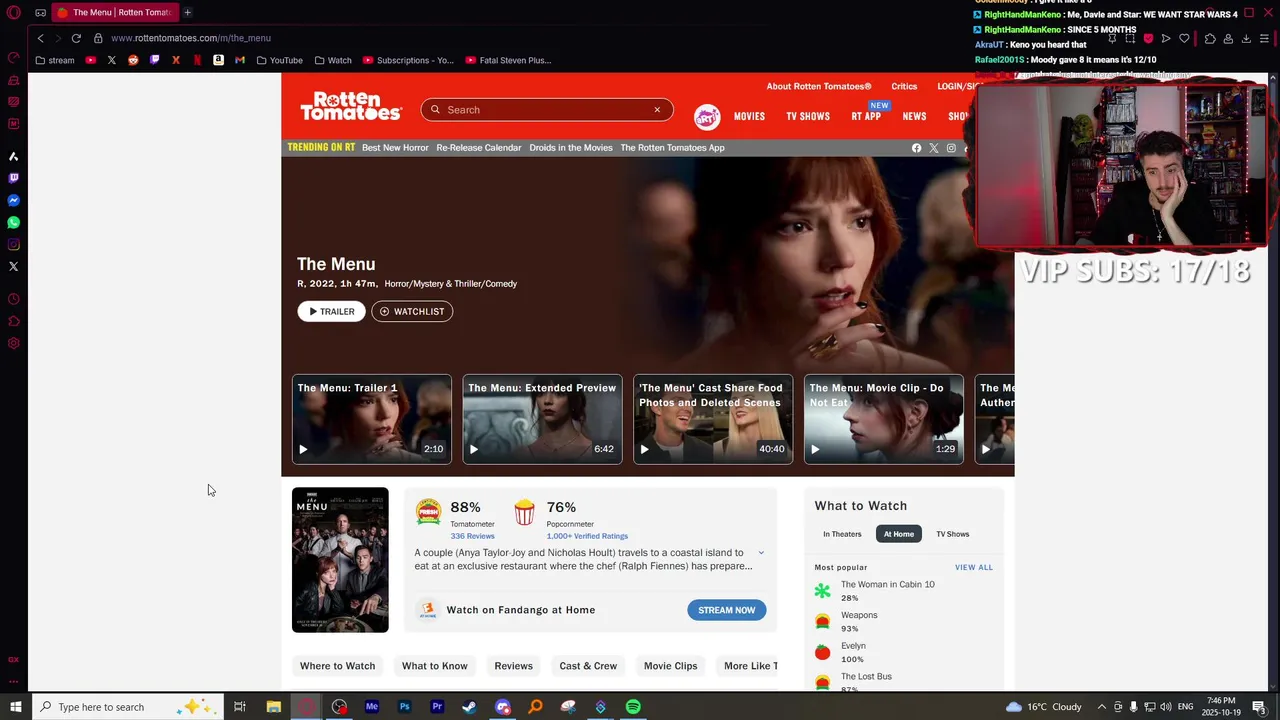Reload the Rotten Tomatoes page
This screenshot has width=1280, height=720.
coord(76,38)
